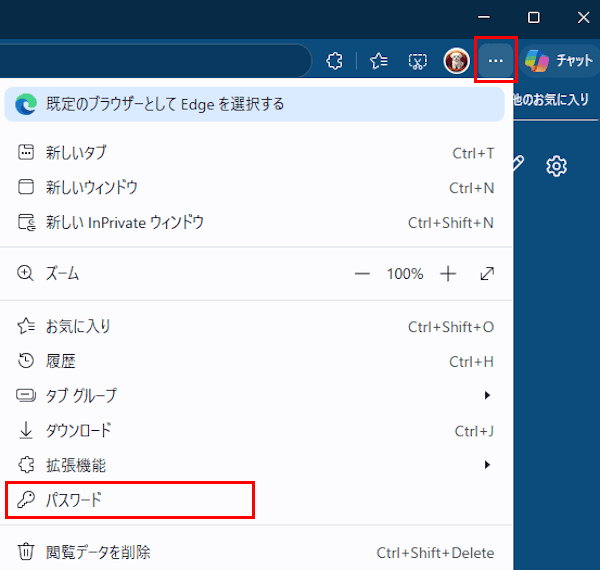Click the tab group icon

tap(26, 395)
